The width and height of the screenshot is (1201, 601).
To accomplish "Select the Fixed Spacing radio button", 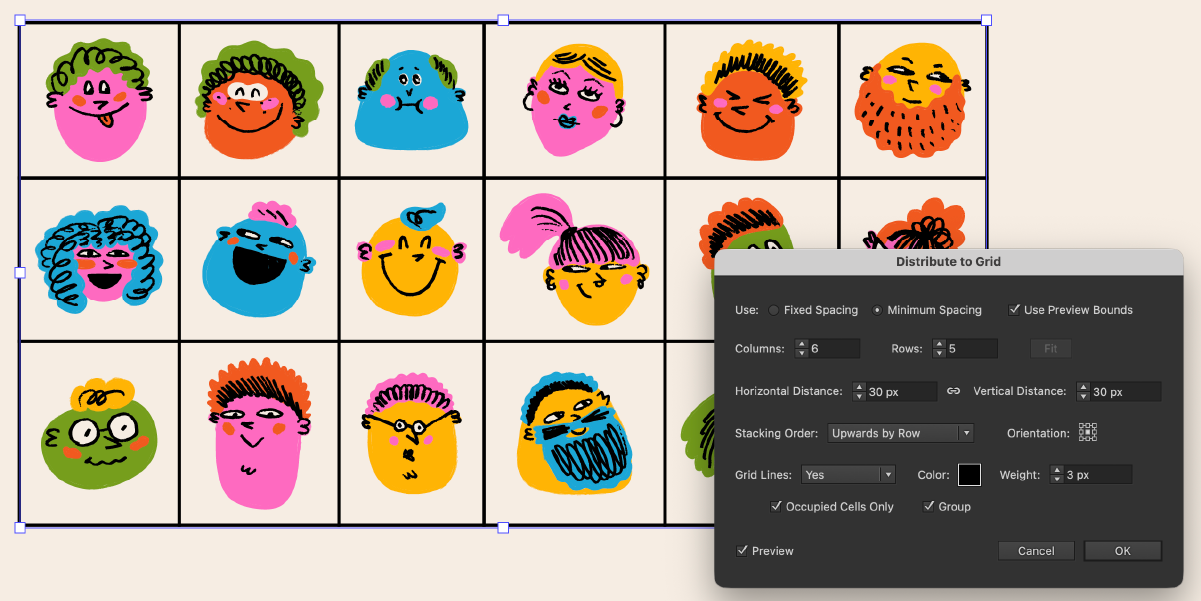I will (774, 310).
